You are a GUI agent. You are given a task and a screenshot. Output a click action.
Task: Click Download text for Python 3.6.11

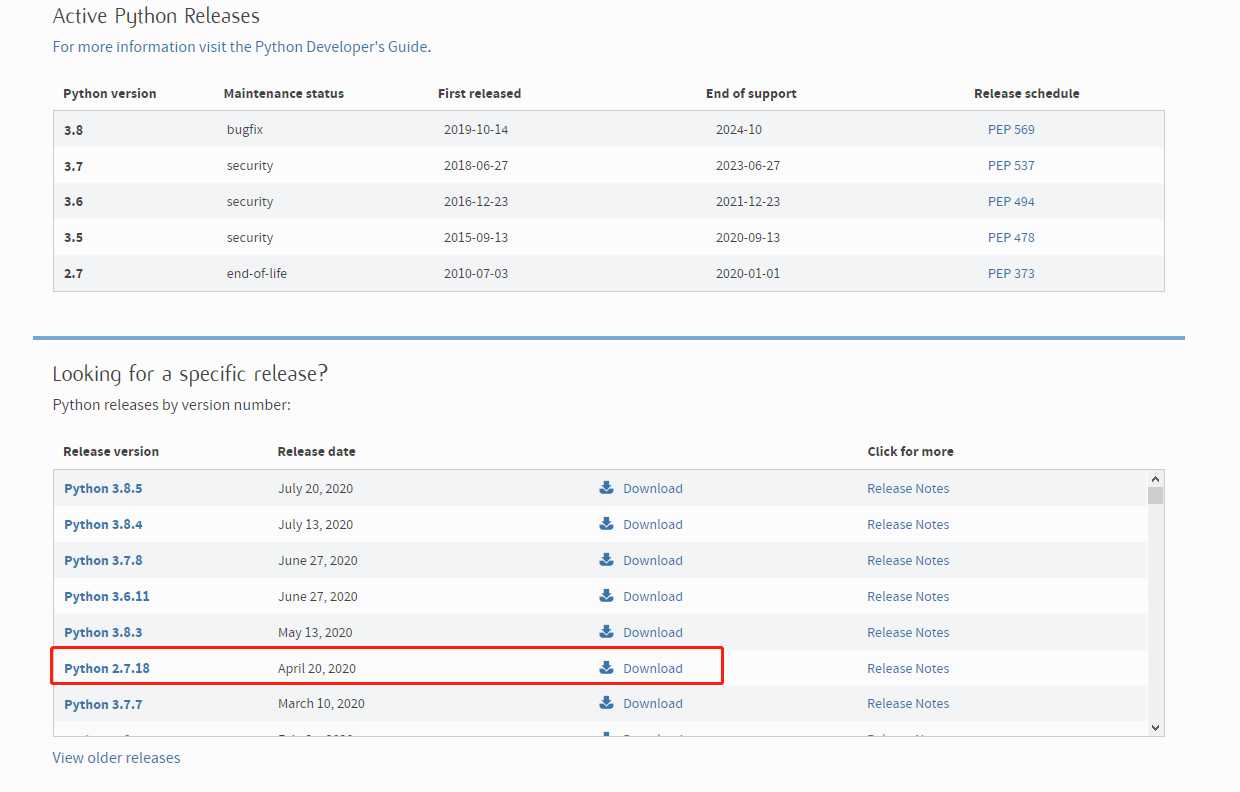tap(653, 597)
